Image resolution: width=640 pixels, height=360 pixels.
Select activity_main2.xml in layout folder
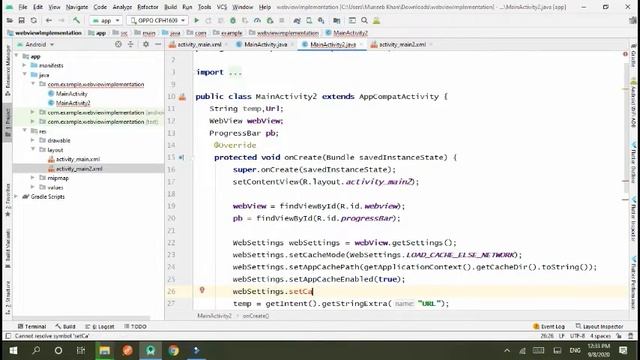pyautogui.click(x=79, y=169)
